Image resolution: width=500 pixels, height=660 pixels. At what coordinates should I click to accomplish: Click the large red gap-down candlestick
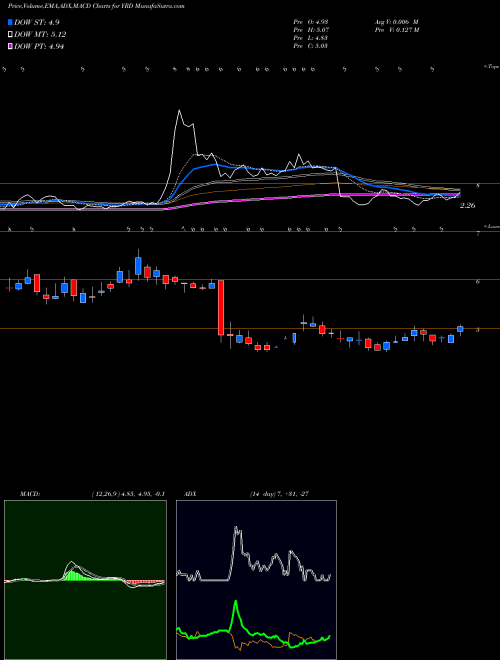click(x=221, y=308)
